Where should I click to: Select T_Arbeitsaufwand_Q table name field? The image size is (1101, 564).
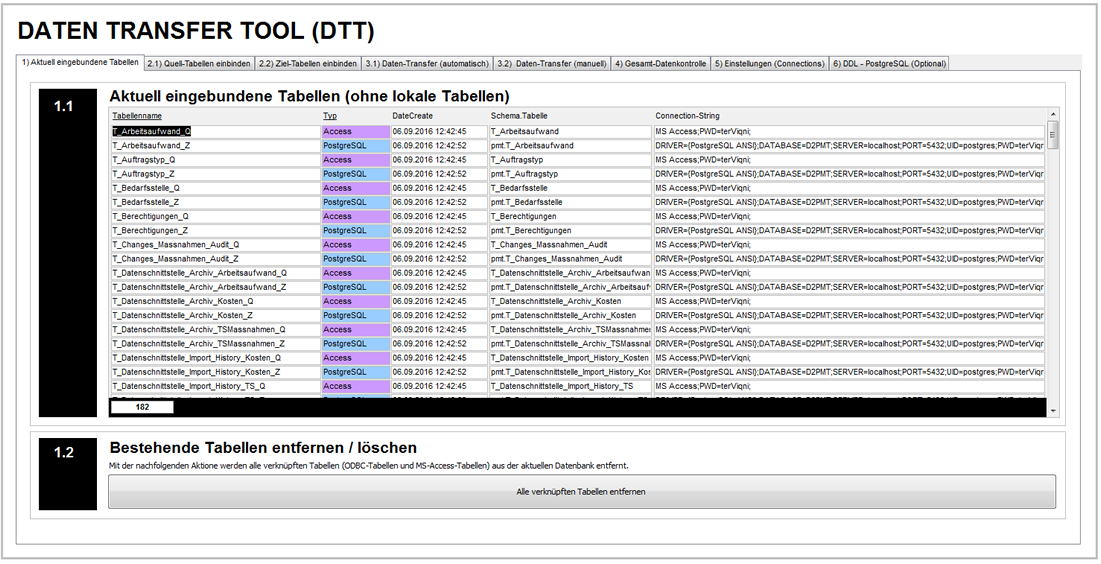pyautogui.click(x=214, y=131)
